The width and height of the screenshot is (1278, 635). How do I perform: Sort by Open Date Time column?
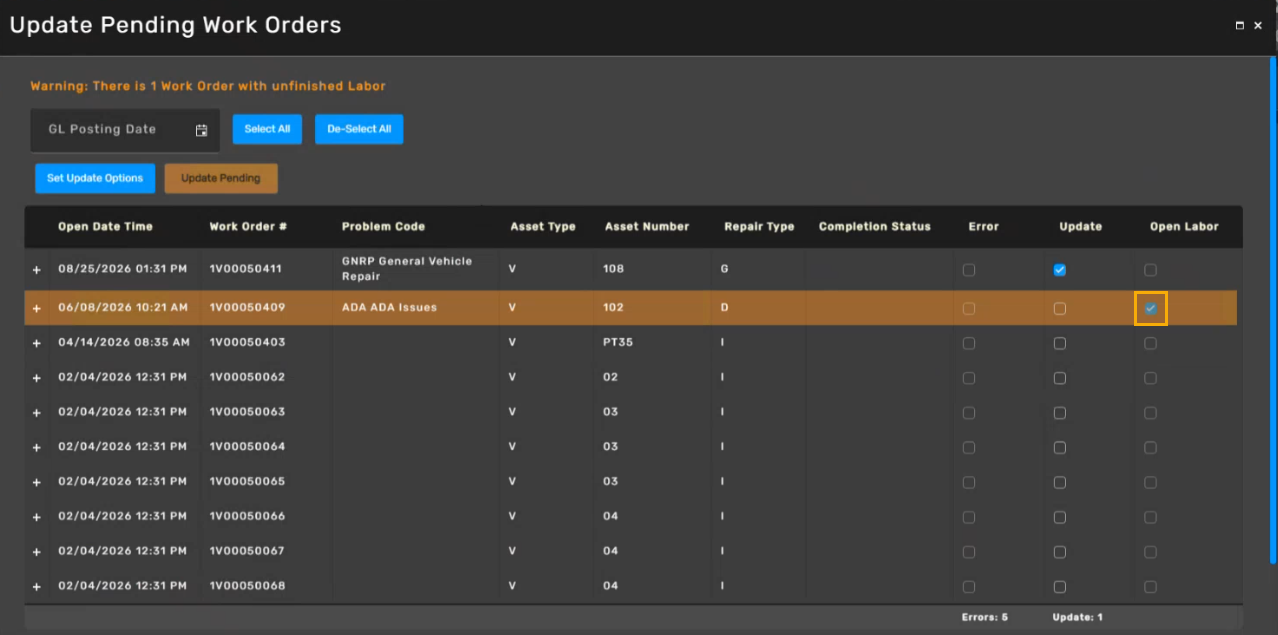105,227
